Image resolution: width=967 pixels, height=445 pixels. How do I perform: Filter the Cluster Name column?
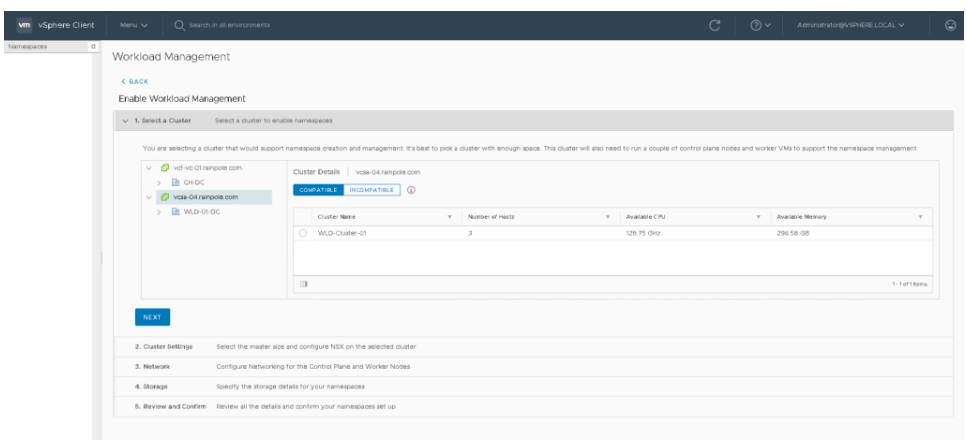coord(450,217)
